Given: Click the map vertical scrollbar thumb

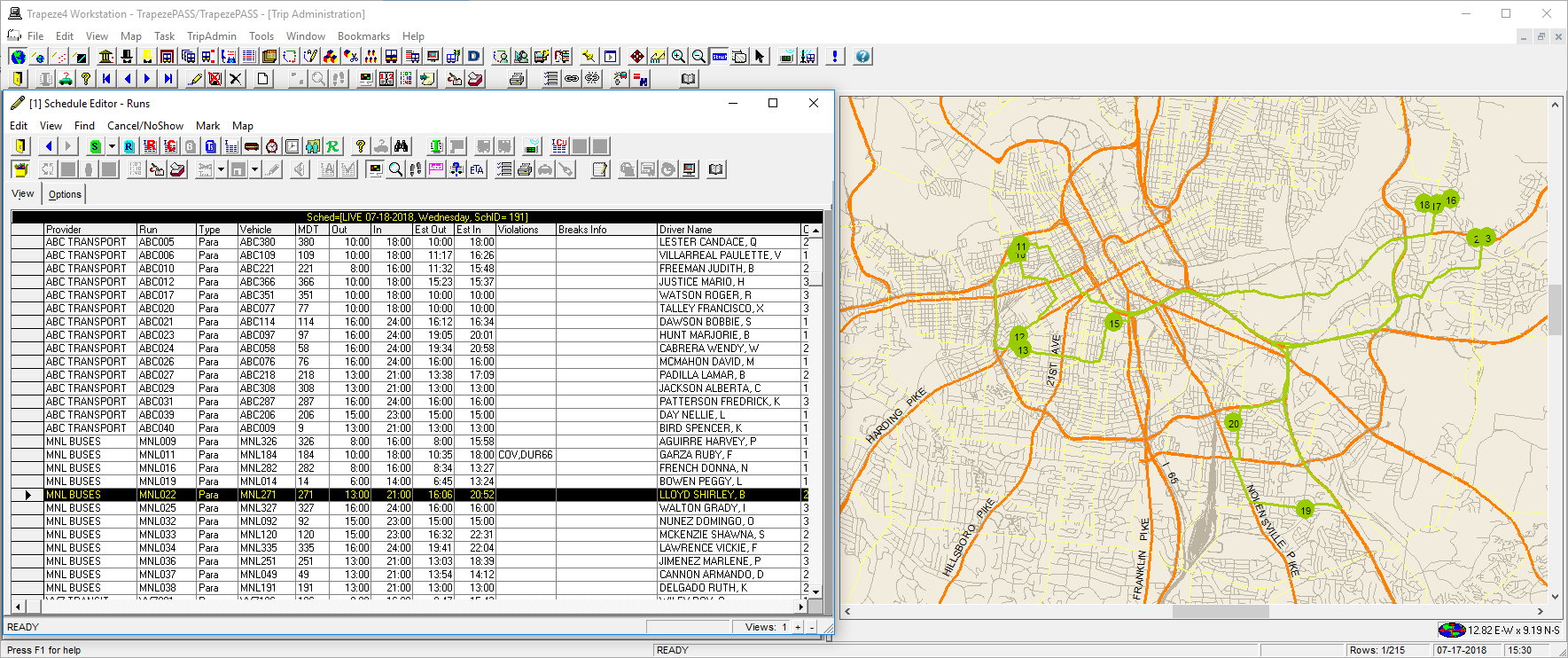Looking at the screenshot, I should point(1555,310).
